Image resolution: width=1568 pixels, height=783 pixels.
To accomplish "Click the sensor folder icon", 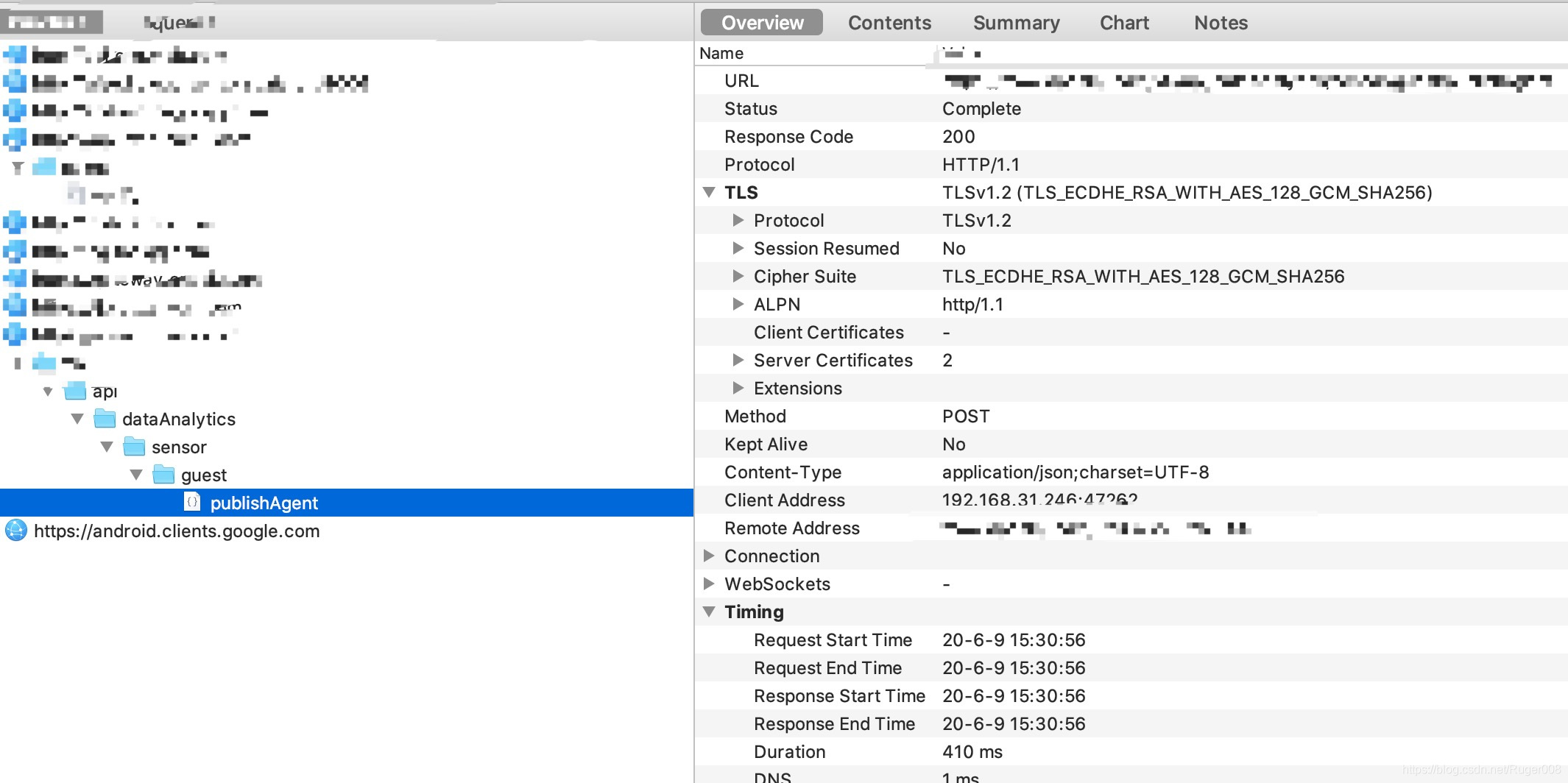I will coord(134,447).
